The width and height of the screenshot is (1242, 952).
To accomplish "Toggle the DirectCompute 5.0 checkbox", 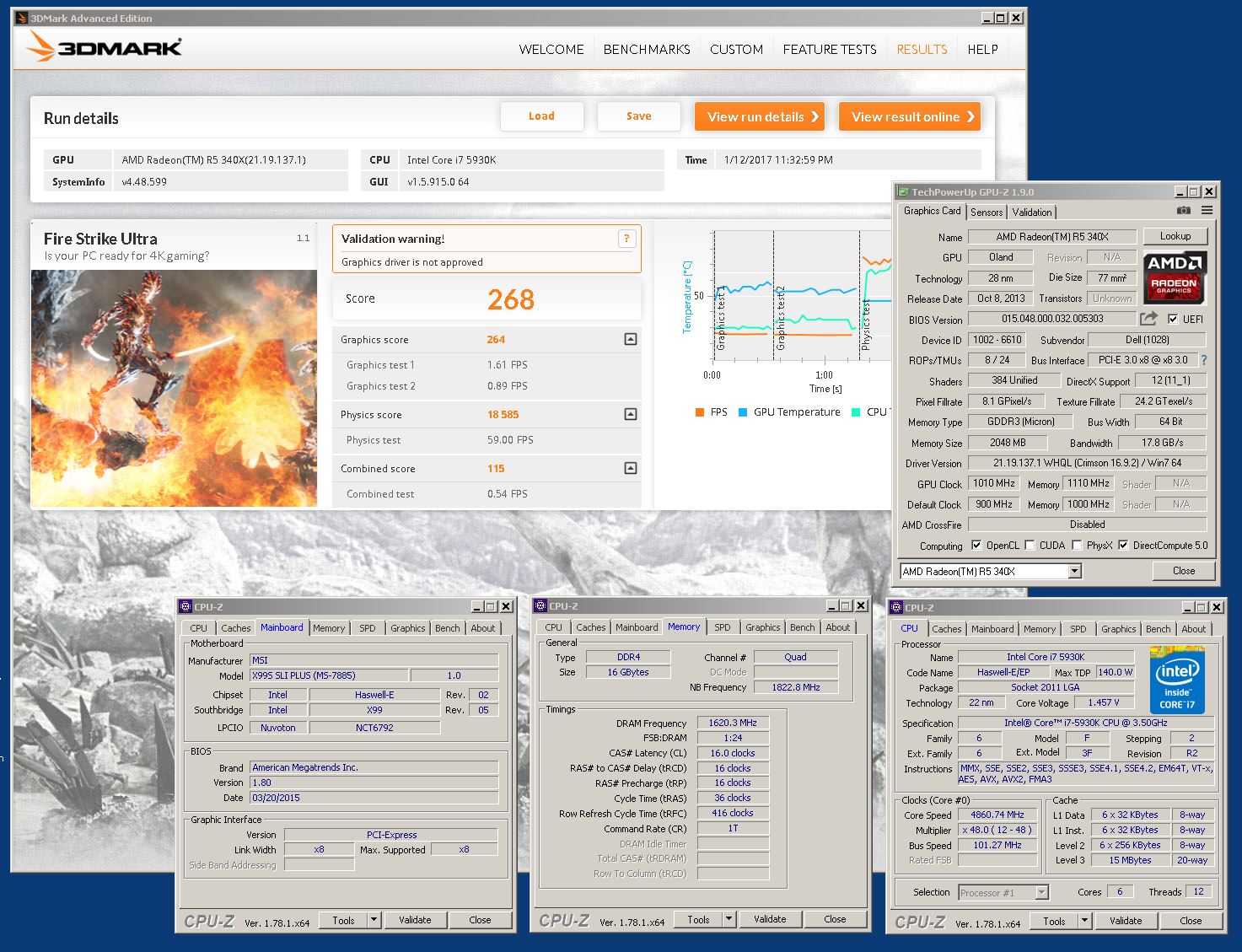I will click(x=1123, y=545).
